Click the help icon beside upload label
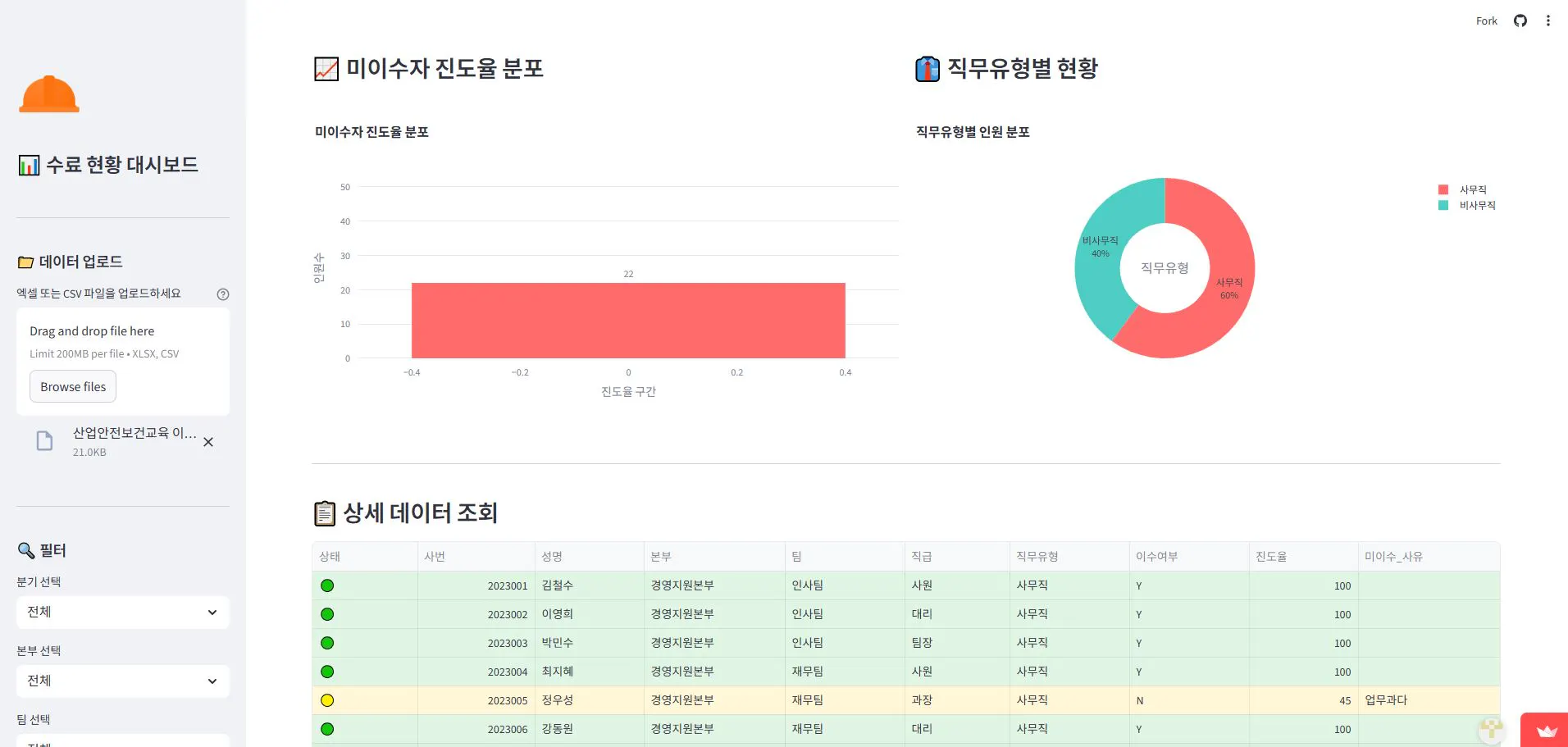 tap(223, 294)
